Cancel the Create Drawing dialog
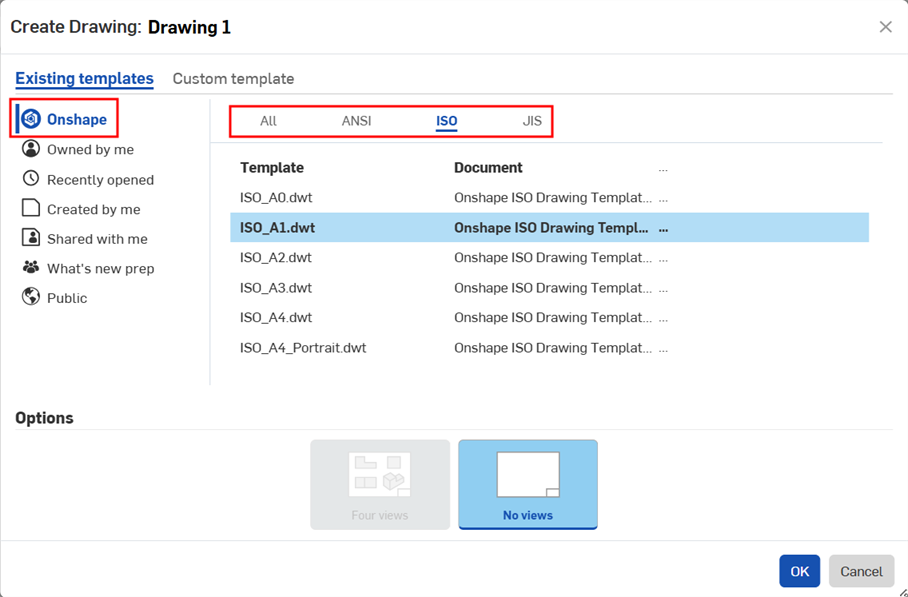 pyautogui.click(x=861, y=571)
